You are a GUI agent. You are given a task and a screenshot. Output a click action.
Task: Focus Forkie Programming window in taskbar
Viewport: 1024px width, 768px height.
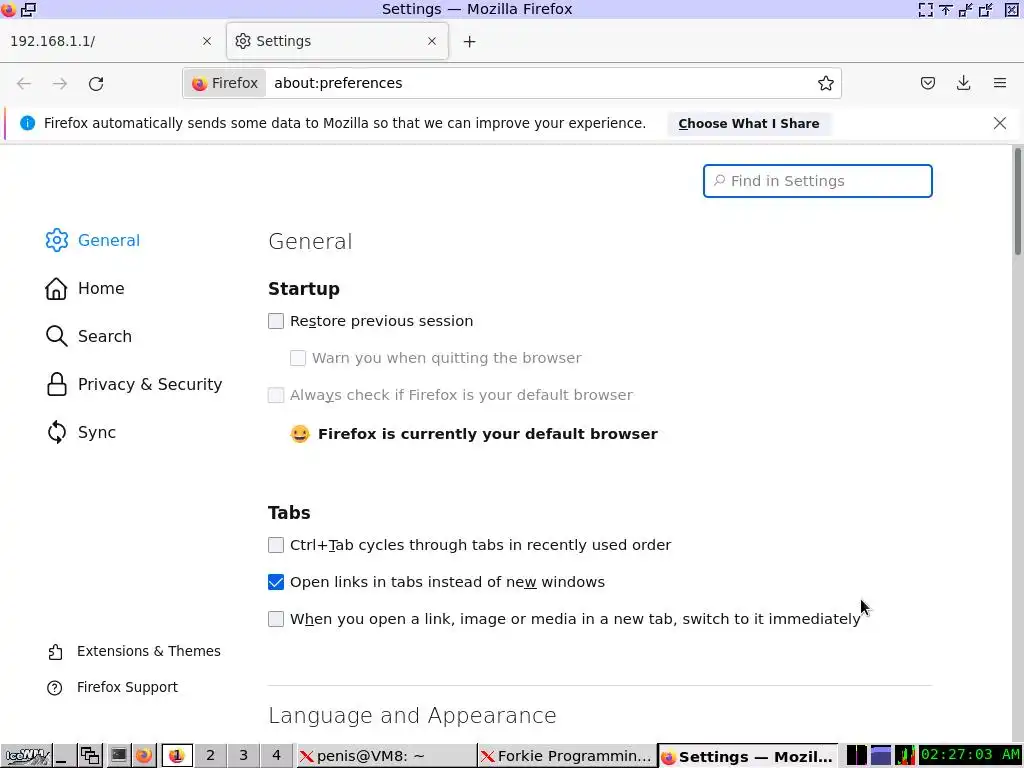coord(566,756)
